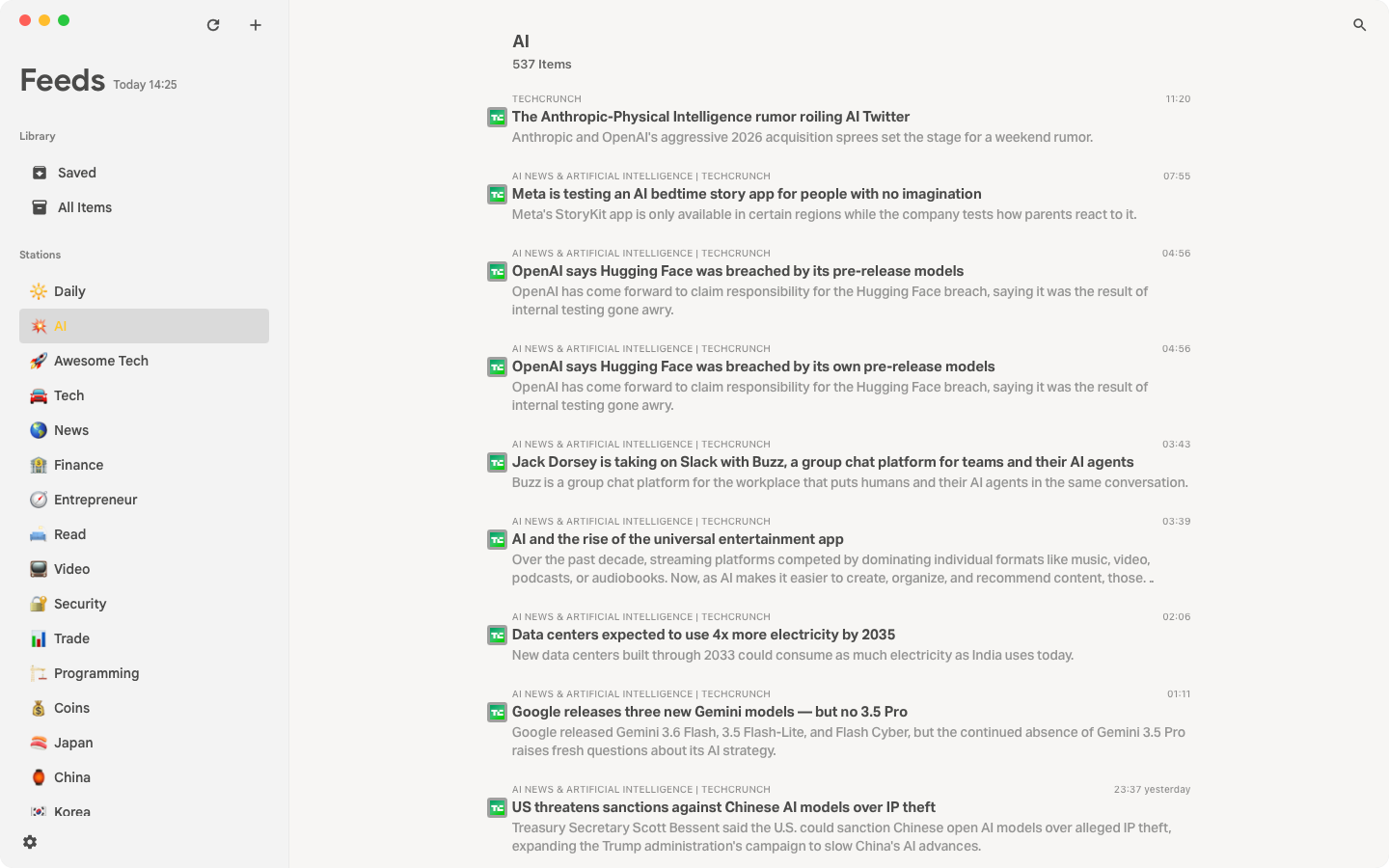Open 'The Anthropic-Physical Intelligence rumor' article
The image size is (1389, 868).
[711, 117]
